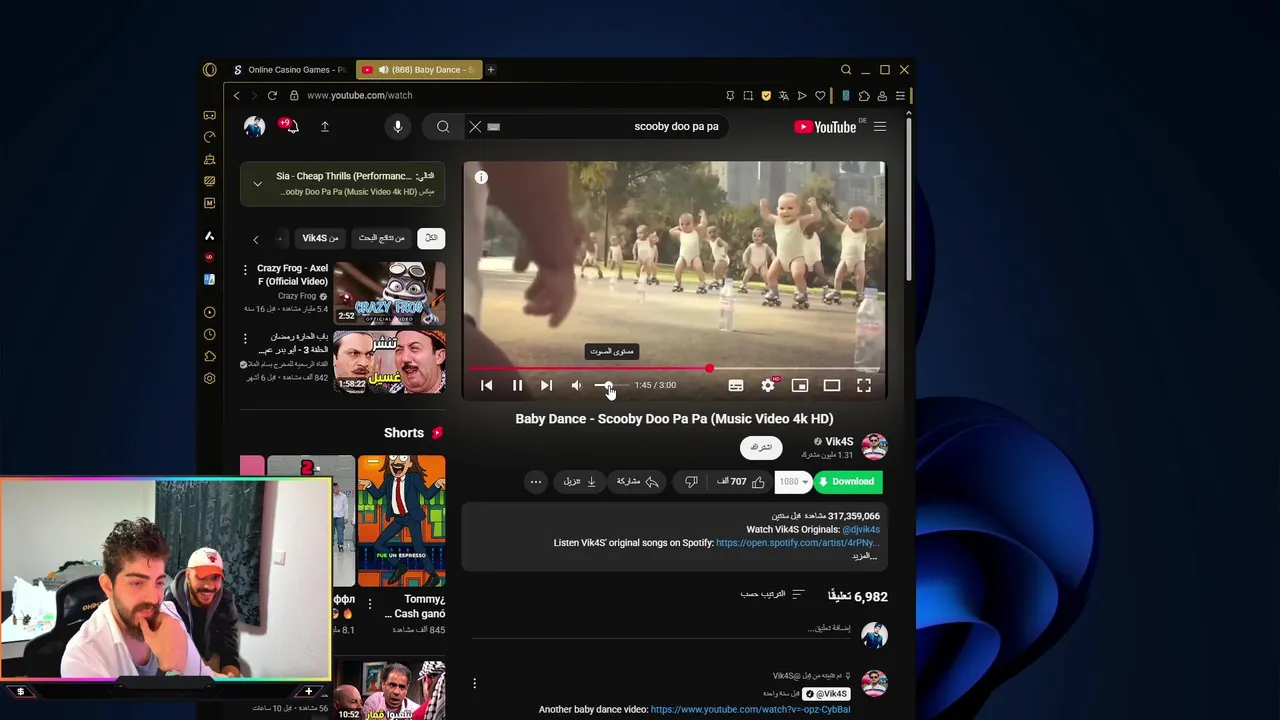Open the 1080 quality dropdown
The height and width of the screenshot is (720, 1280).
click(793, 482)
